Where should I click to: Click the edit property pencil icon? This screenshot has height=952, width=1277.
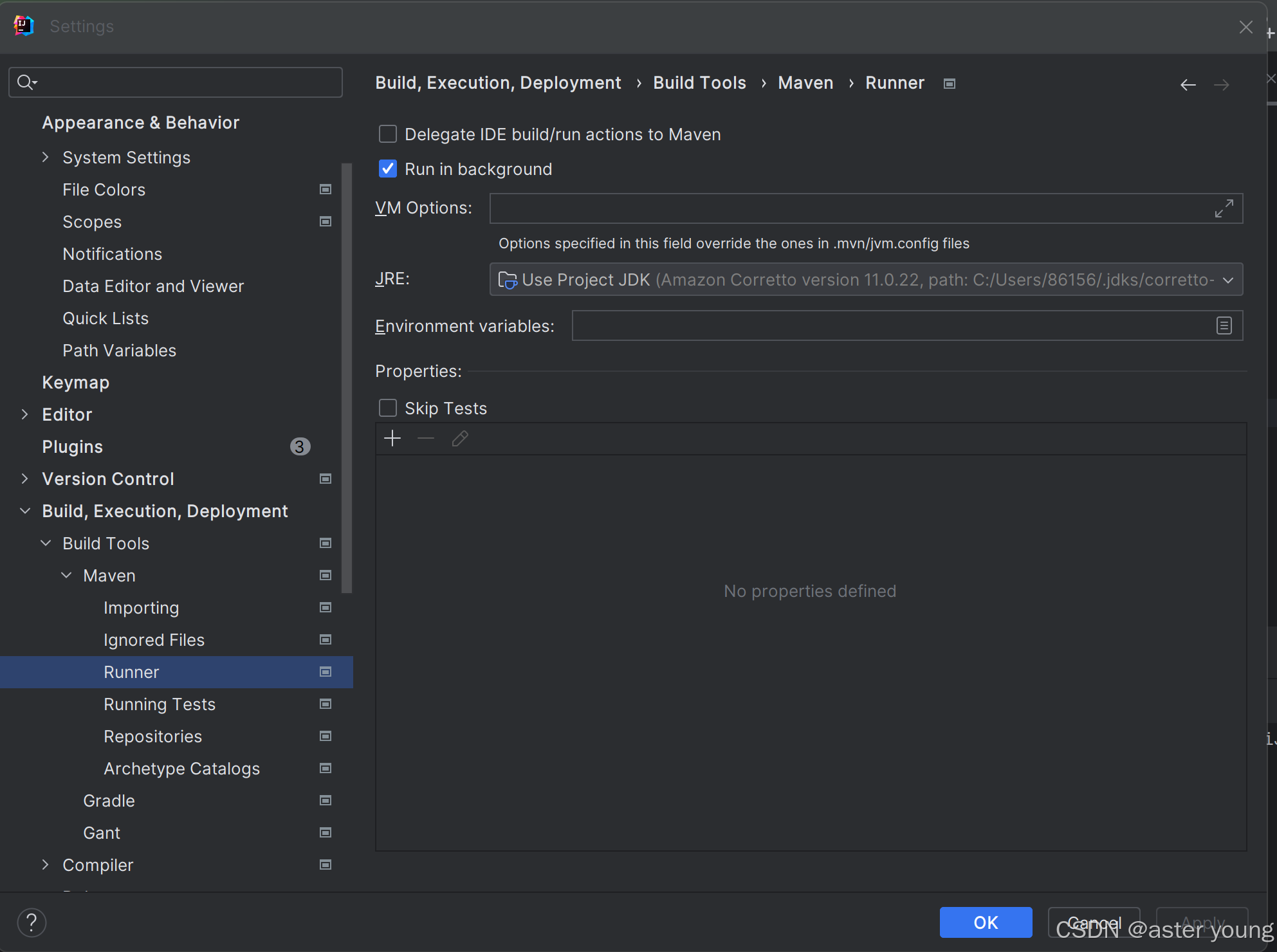[x=459, y=439]
